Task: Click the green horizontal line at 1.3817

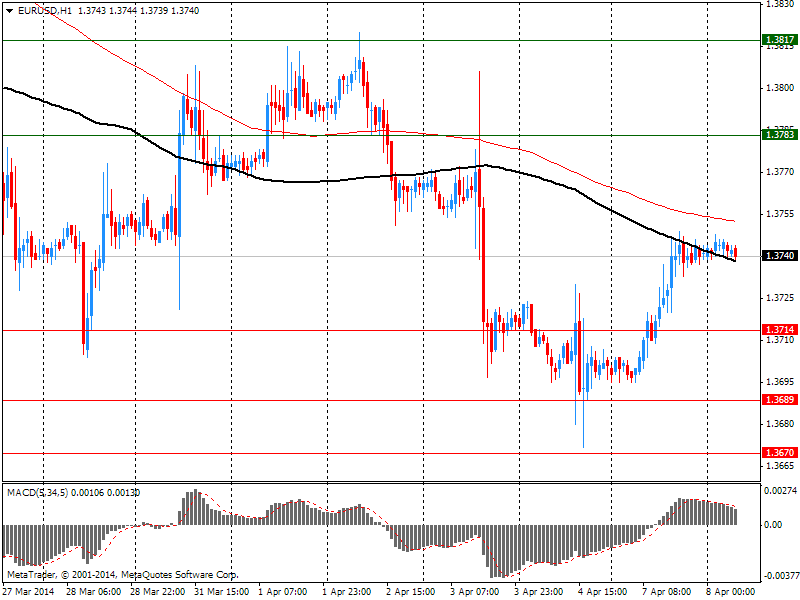Action: point(400,41)
